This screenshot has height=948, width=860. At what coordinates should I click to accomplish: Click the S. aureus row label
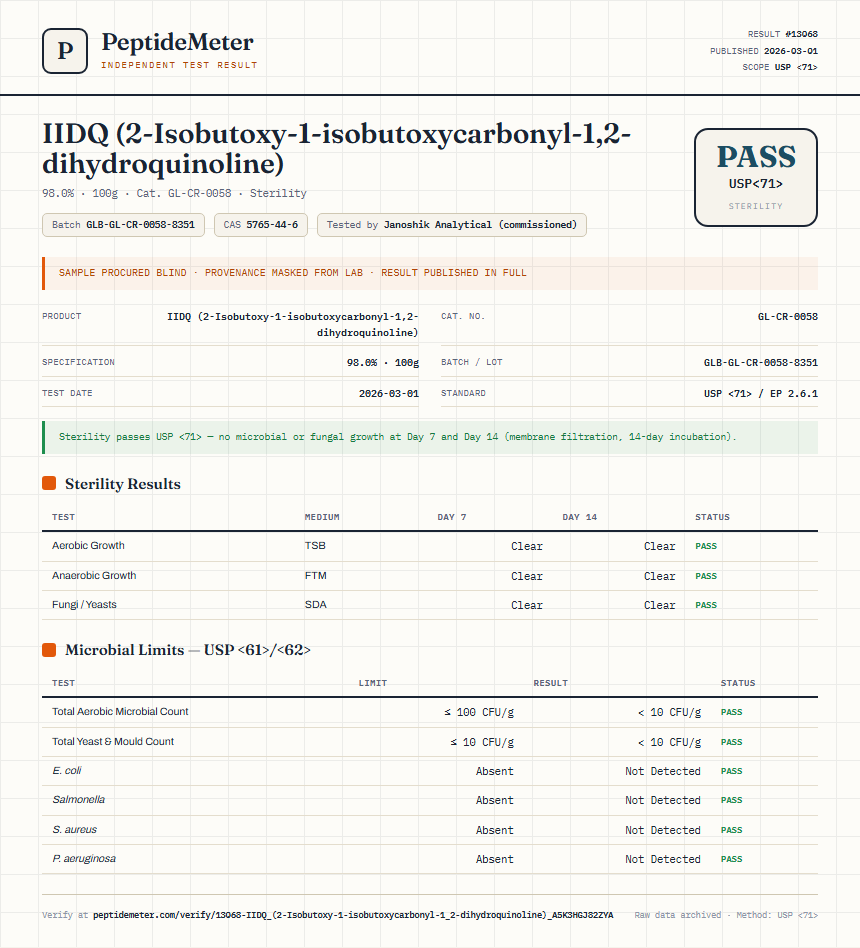click(x=74, y=830)
